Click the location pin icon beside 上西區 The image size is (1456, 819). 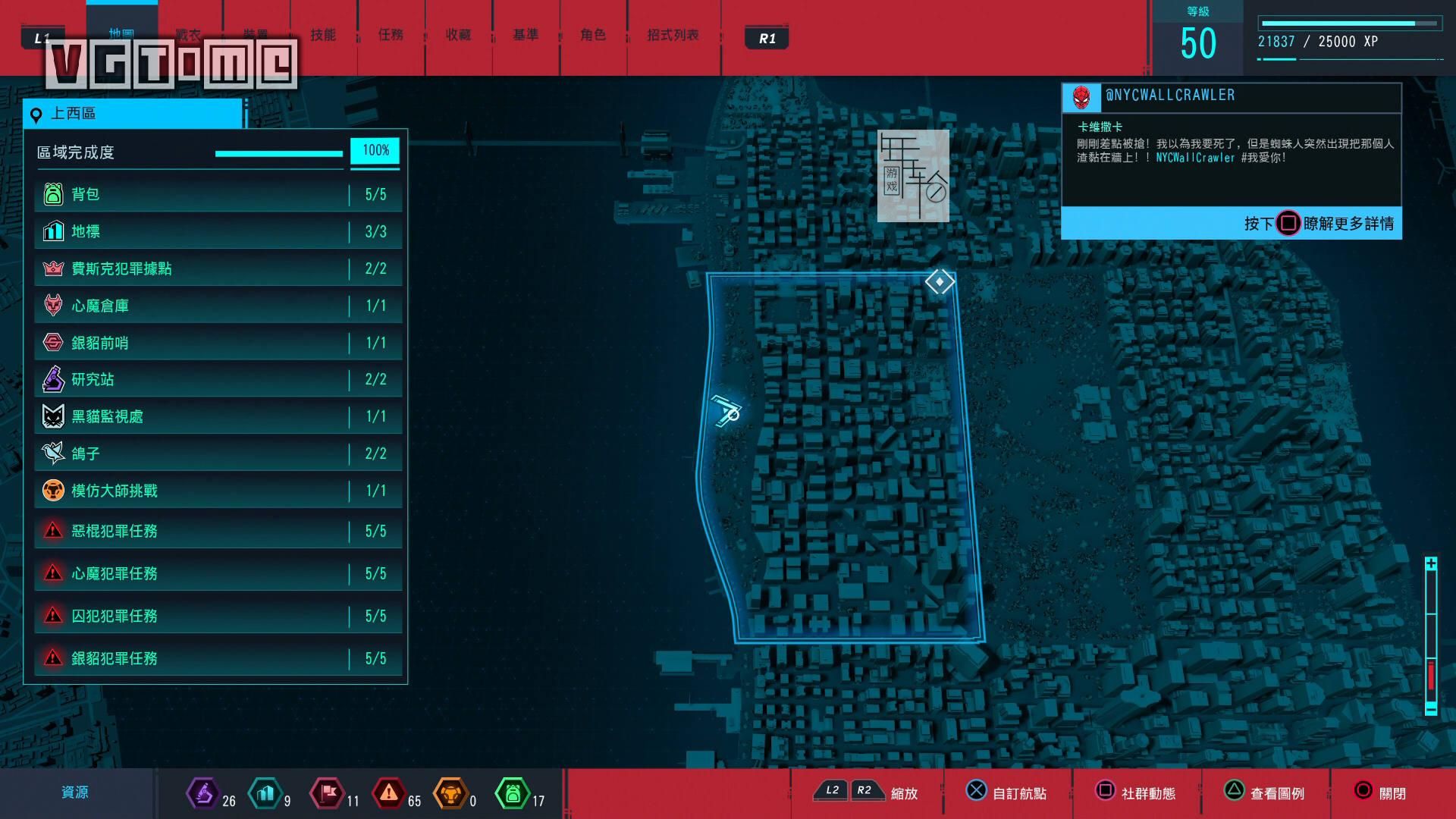coord(36,115)
